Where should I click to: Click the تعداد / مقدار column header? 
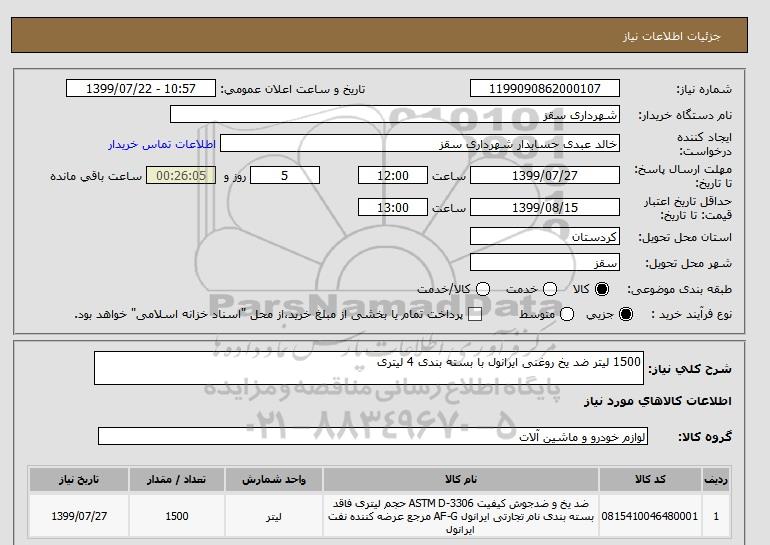click(177, 479)
